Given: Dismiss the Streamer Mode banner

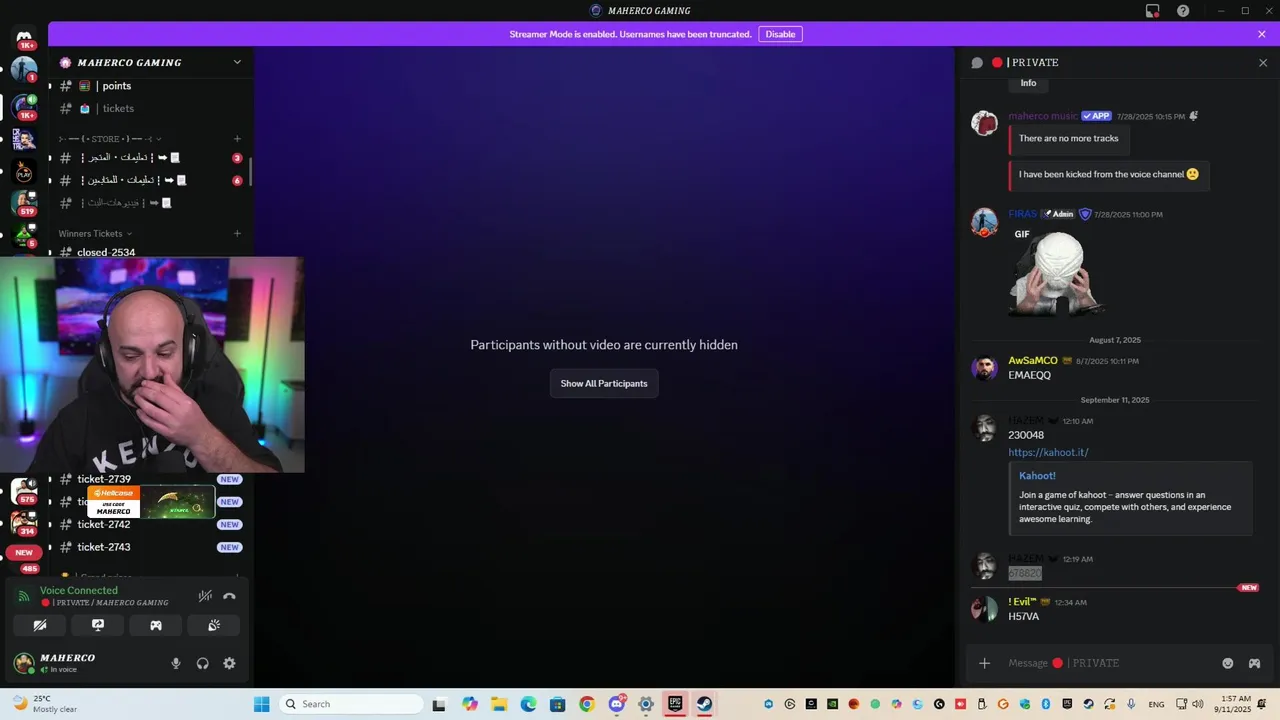Looking at the screenshot, I should click(x=1262, y=34).
